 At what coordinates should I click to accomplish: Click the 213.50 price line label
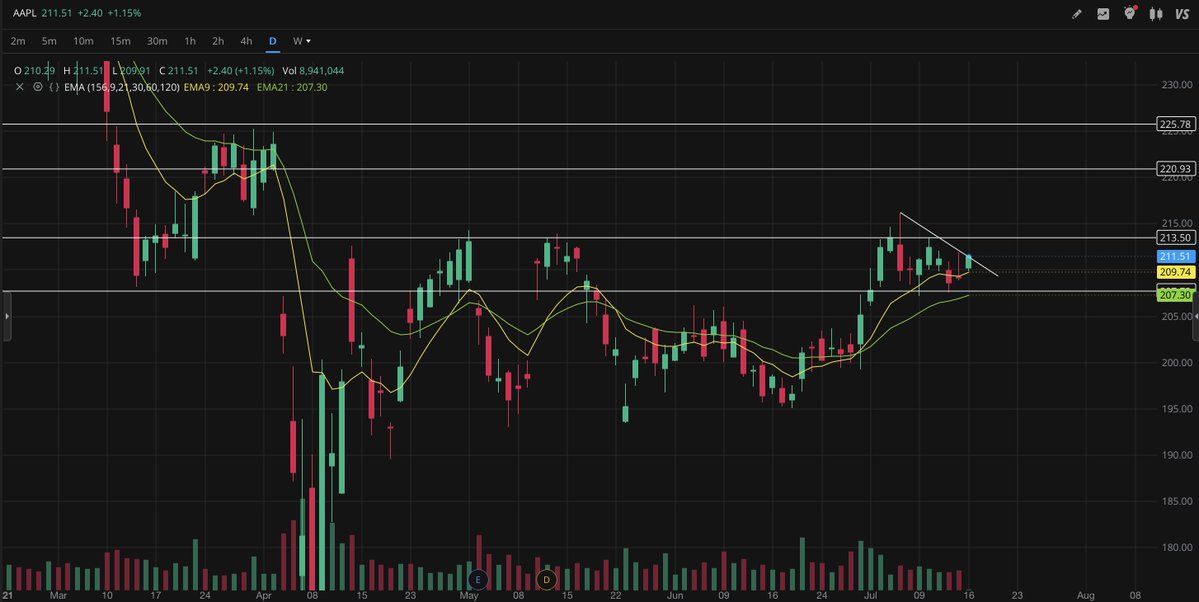pyautogui.click(x=1175, y=238)
